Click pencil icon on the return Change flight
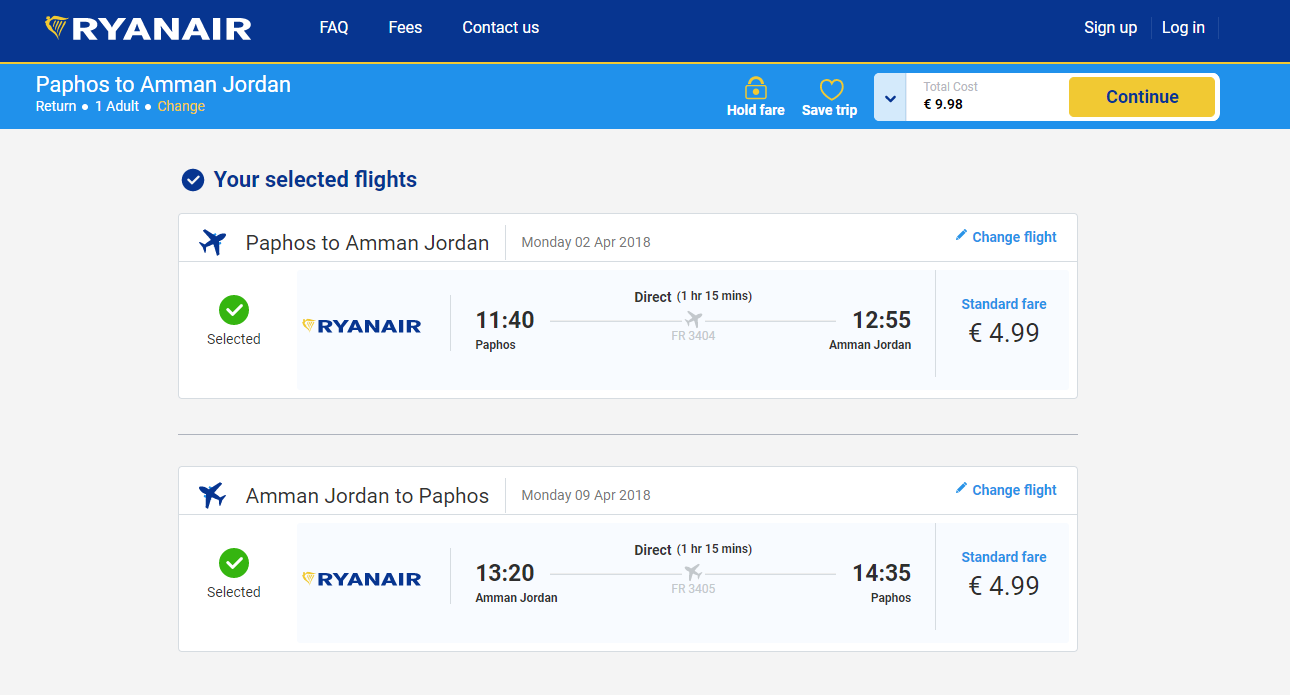This screenshot has height=695, width=1290. pyautogui.click(x=961, y=489)
